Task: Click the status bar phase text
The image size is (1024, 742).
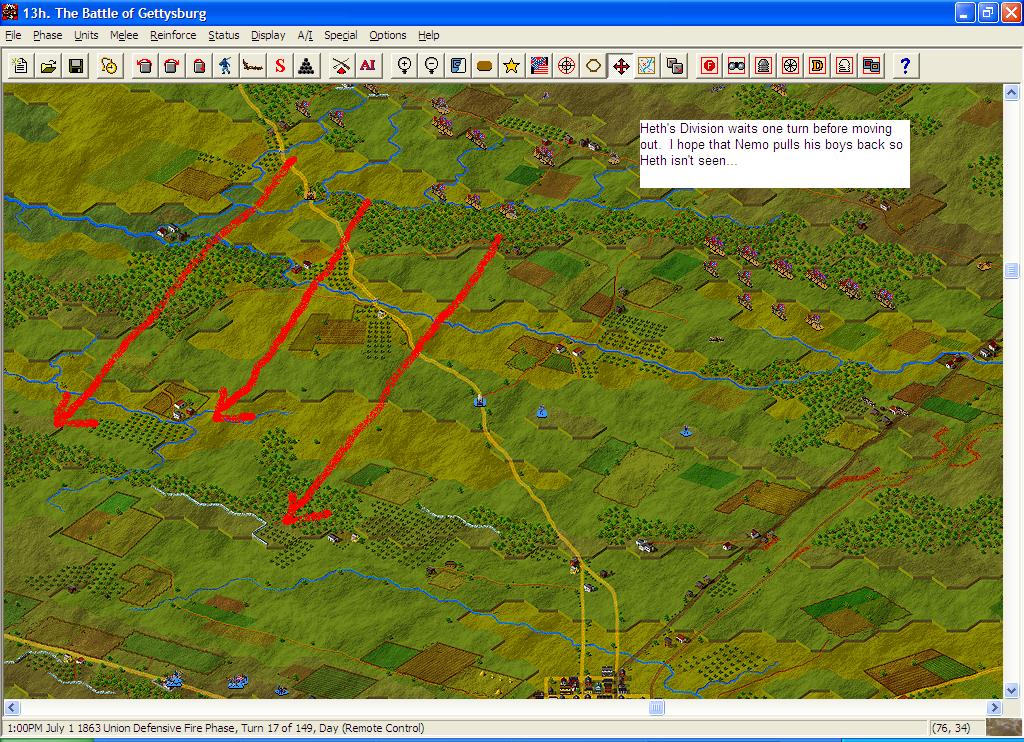Action: 216,728
